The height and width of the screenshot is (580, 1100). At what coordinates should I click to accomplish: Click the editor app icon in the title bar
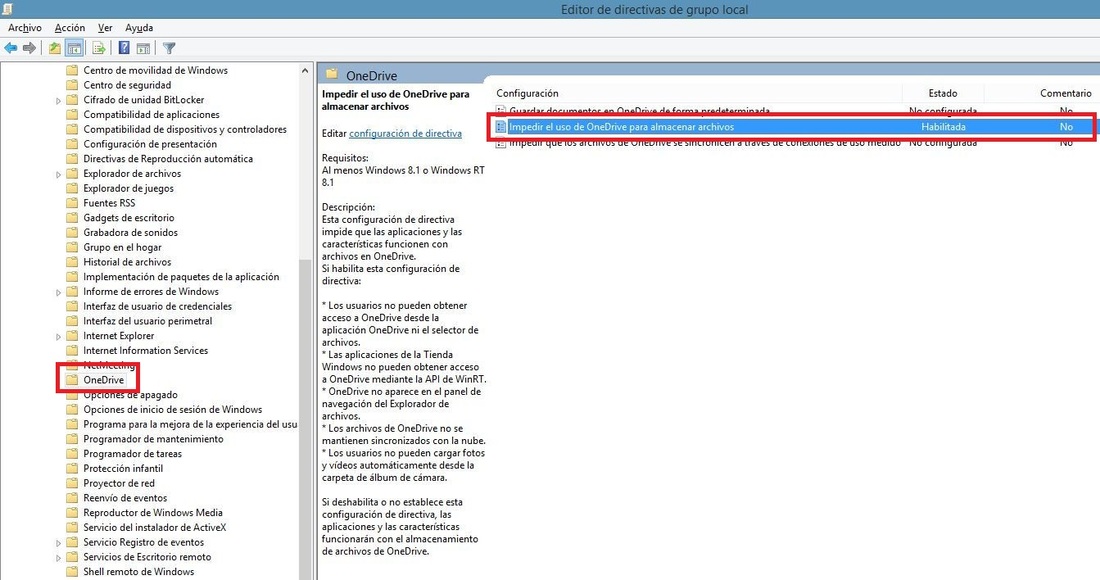tap(7, 8)
